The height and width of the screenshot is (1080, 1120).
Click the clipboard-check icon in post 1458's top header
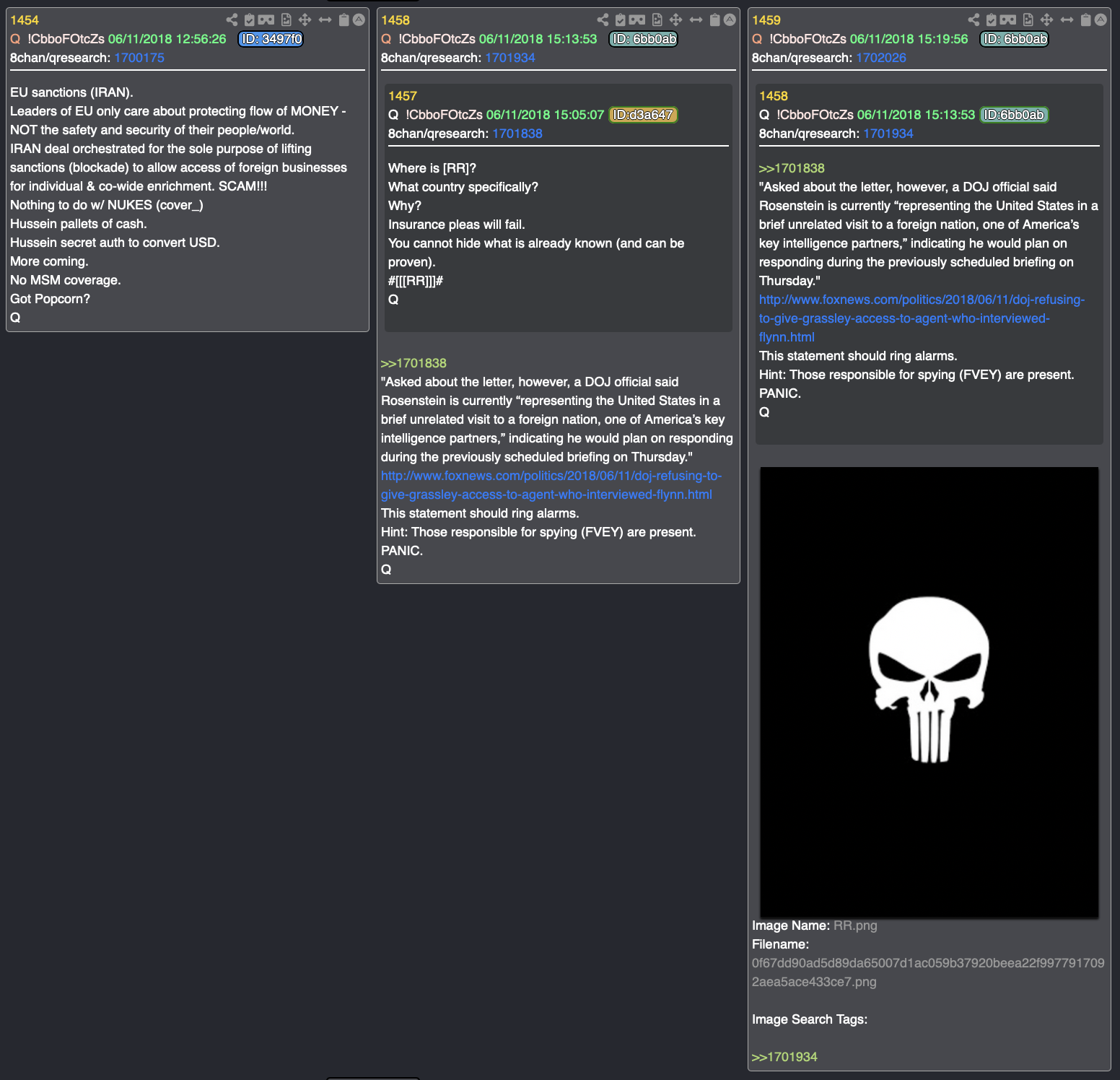click(620, 20)
